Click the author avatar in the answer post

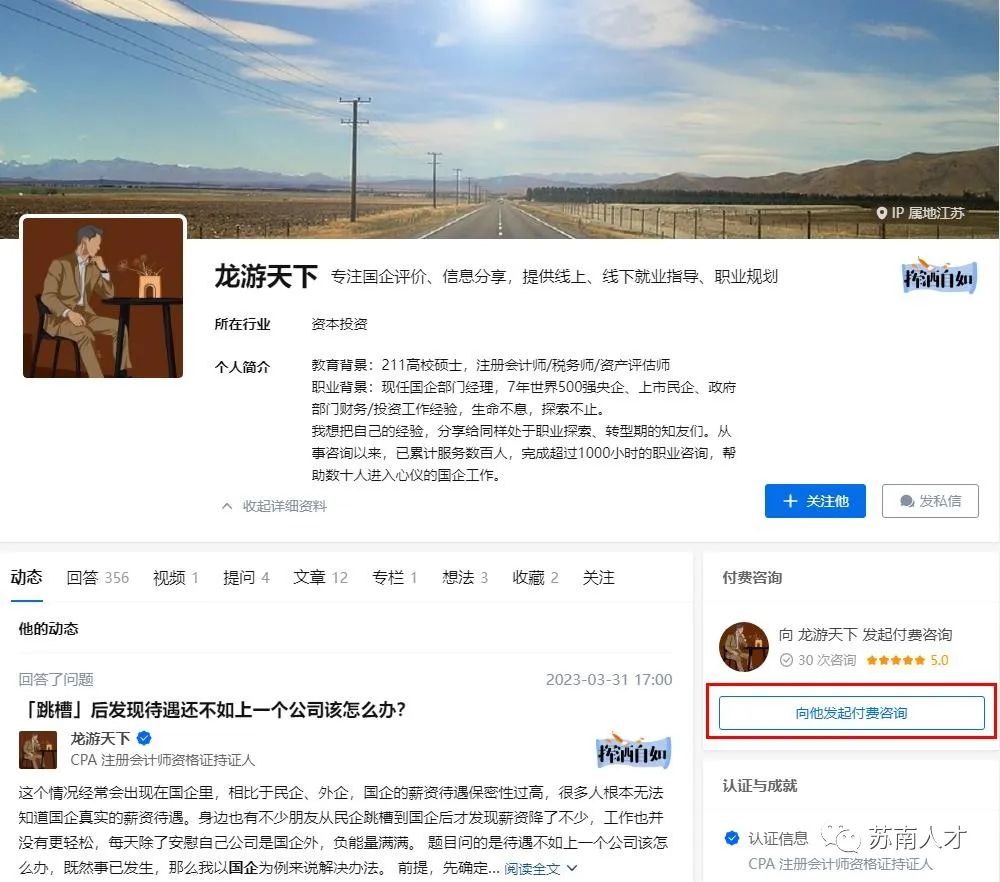coord(38,749)
